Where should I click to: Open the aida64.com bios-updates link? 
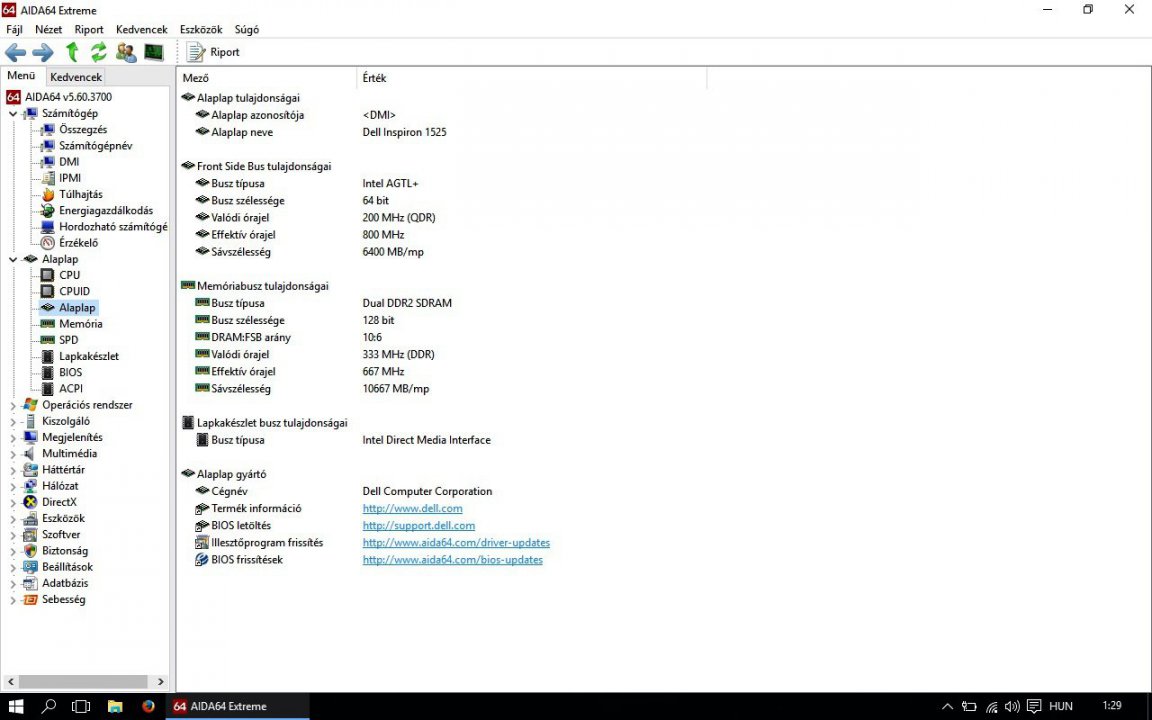click(453, 560)
